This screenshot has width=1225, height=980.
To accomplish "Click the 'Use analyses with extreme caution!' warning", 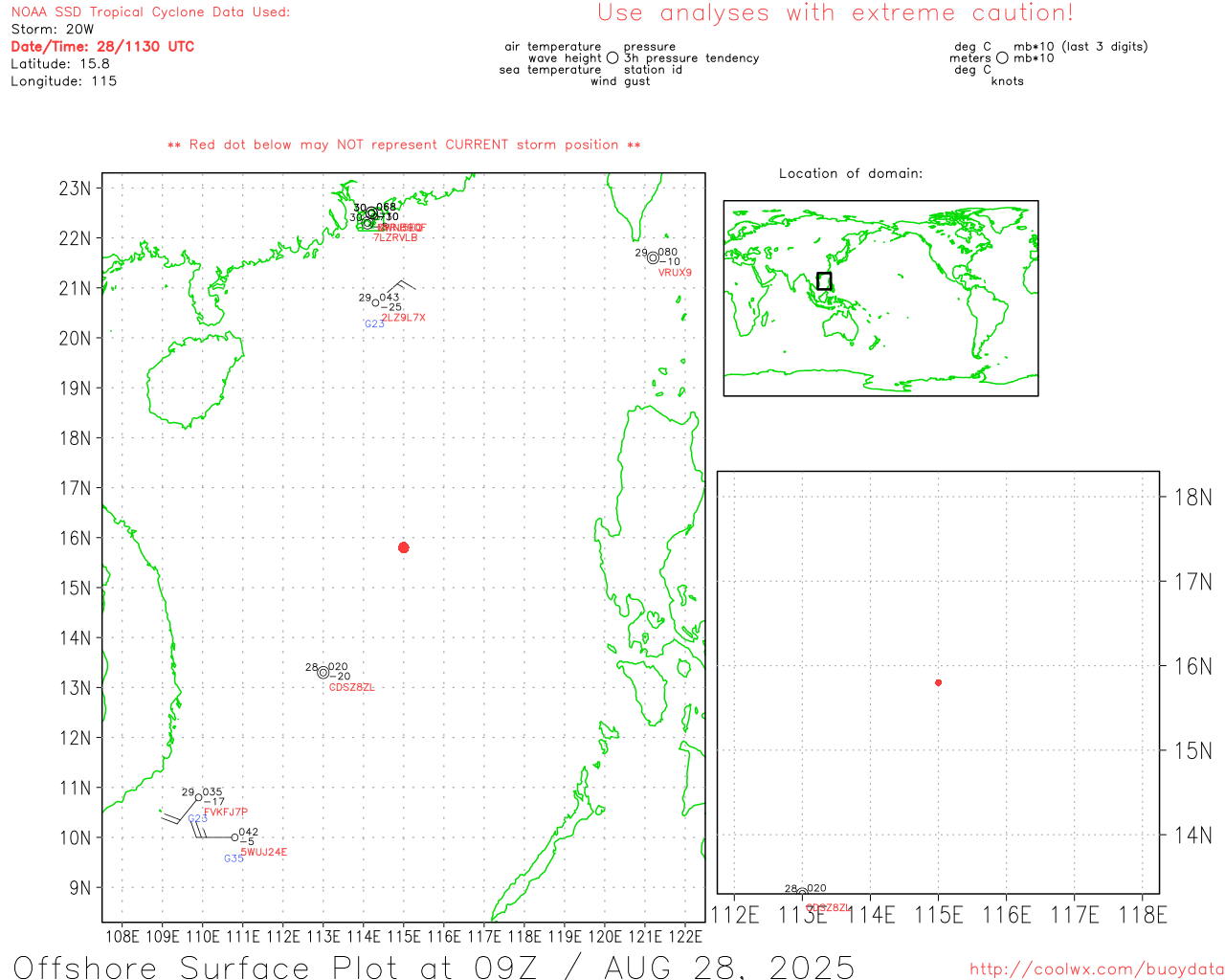I will click(x=835, y=13).
